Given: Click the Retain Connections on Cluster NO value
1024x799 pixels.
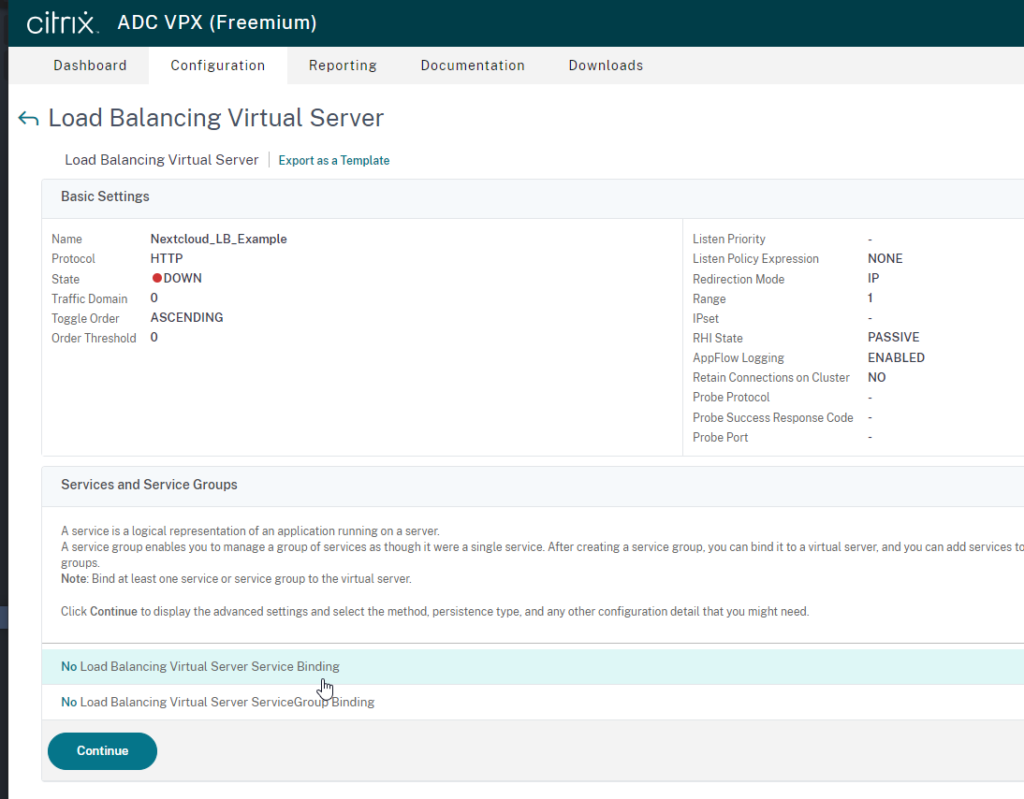Looking at the screenshot, I should tap(876, 377).
